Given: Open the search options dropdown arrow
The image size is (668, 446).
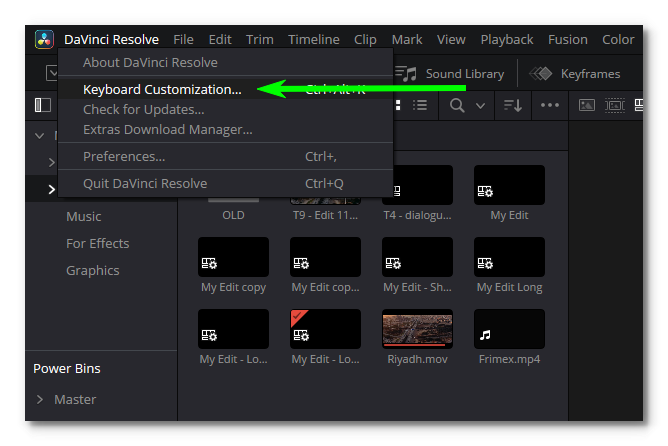Looking at the screenshot, I should 480,106.
